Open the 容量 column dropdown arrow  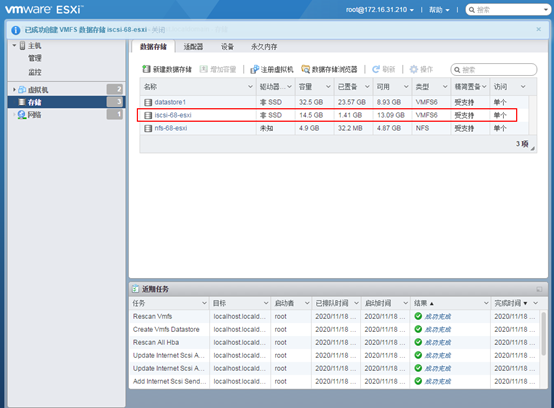pyautogui.click(x=328, y=87)
